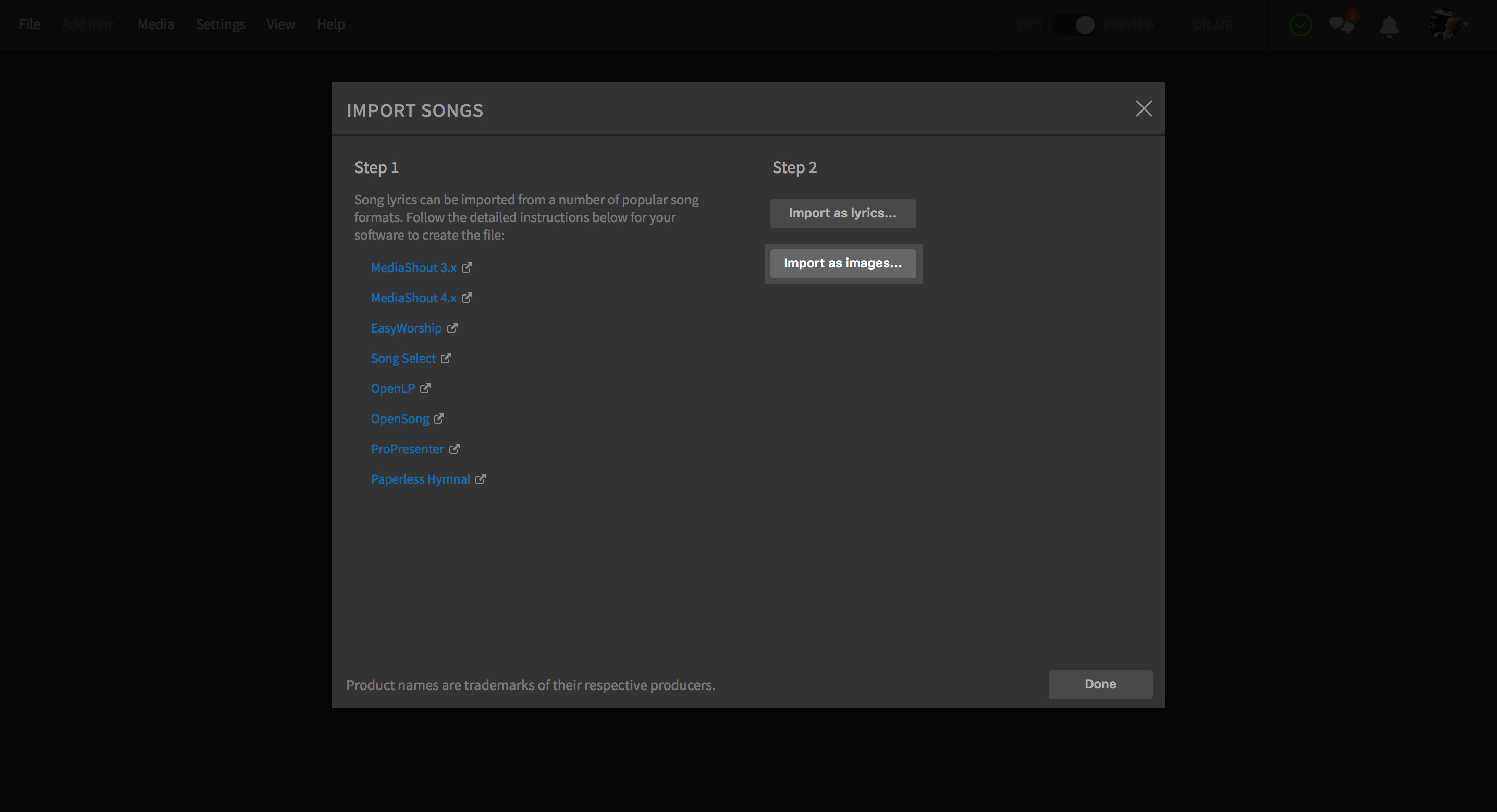Click external link icon beside EasyWorship
Screen dimensions: 1497x812
(x=452, y=328)
